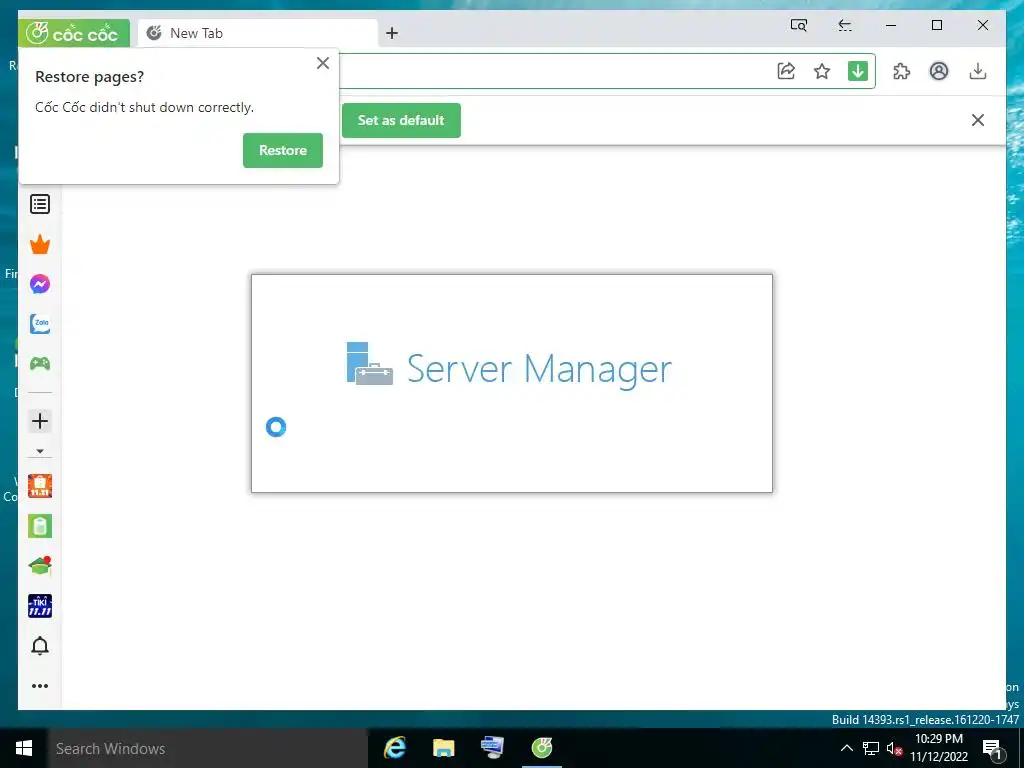Screen dimensions: 1024x768
Task: Open a new tab with plus button
Action: 392,33
